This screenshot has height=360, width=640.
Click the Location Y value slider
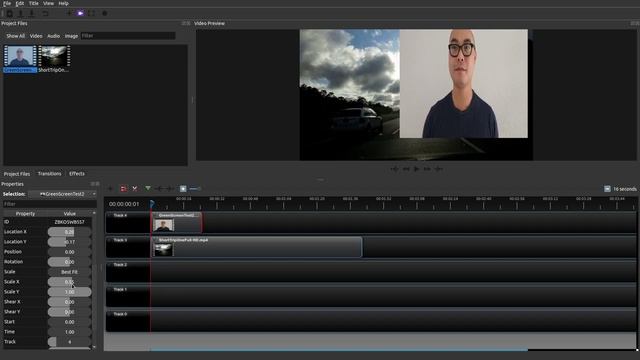click(69, 242)
